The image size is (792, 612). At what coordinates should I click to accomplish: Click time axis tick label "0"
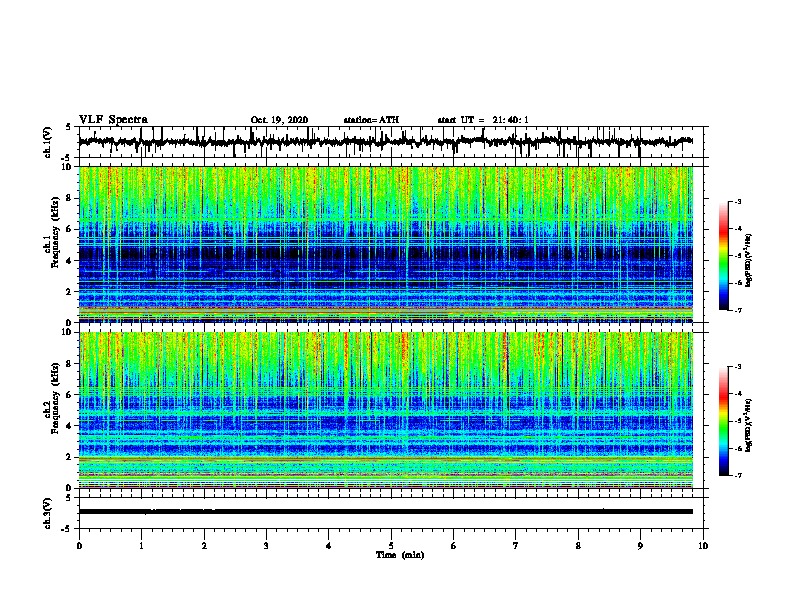click(79, 546)
